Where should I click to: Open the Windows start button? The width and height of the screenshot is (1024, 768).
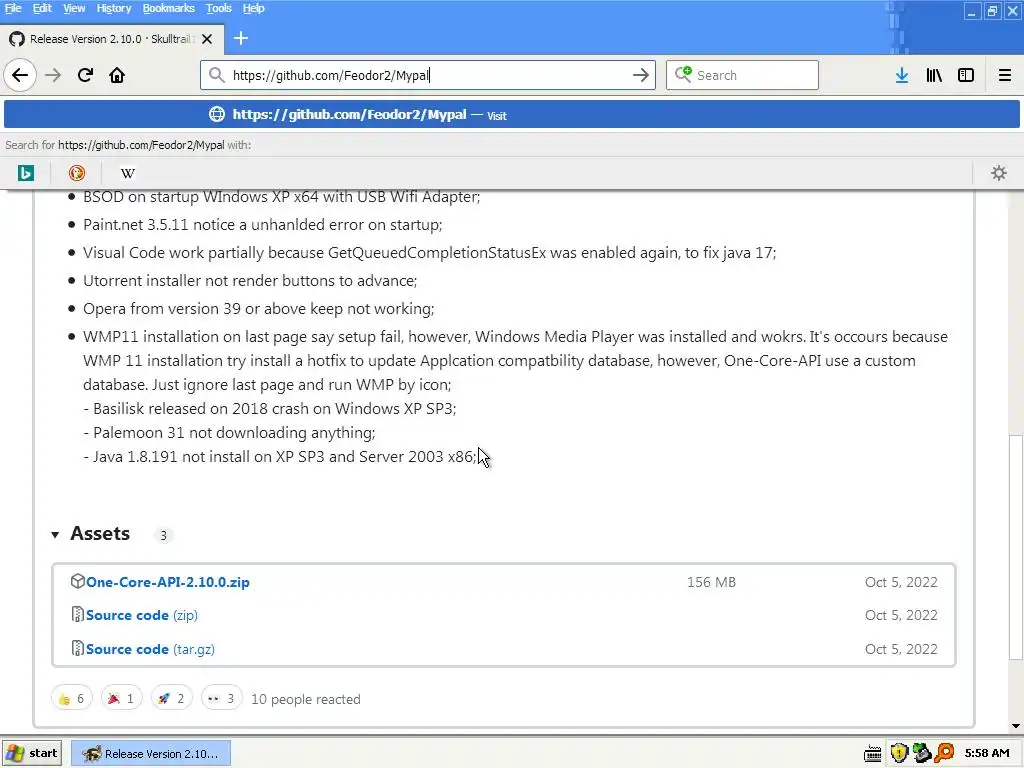pyautogui.click(x=32, y=753)
